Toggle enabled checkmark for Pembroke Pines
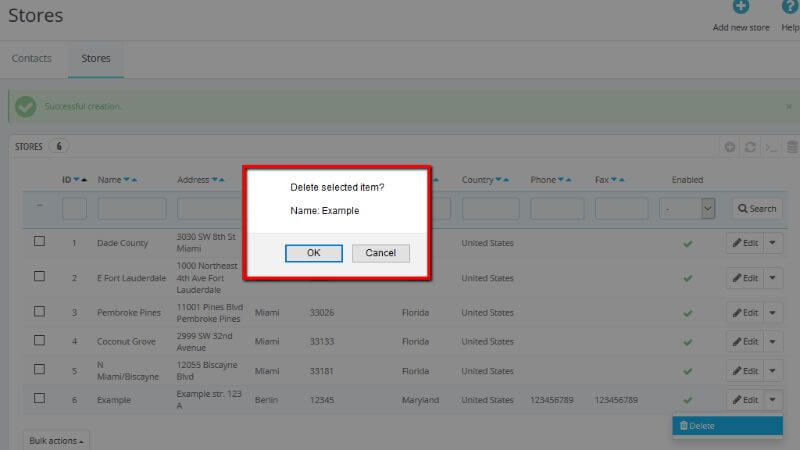This screenshot has height=450, width=800. pyautogui.click(x=688, y=313)
